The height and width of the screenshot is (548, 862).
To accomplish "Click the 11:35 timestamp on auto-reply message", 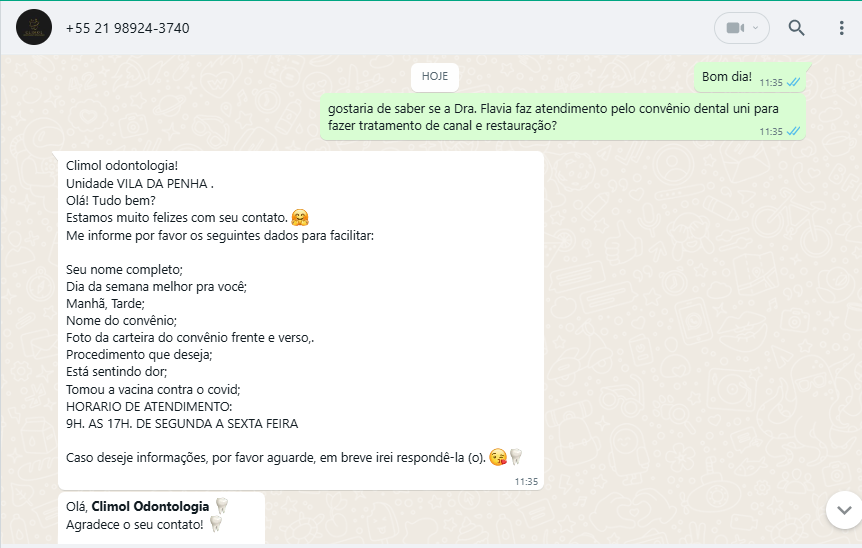I will coord(526,481).
